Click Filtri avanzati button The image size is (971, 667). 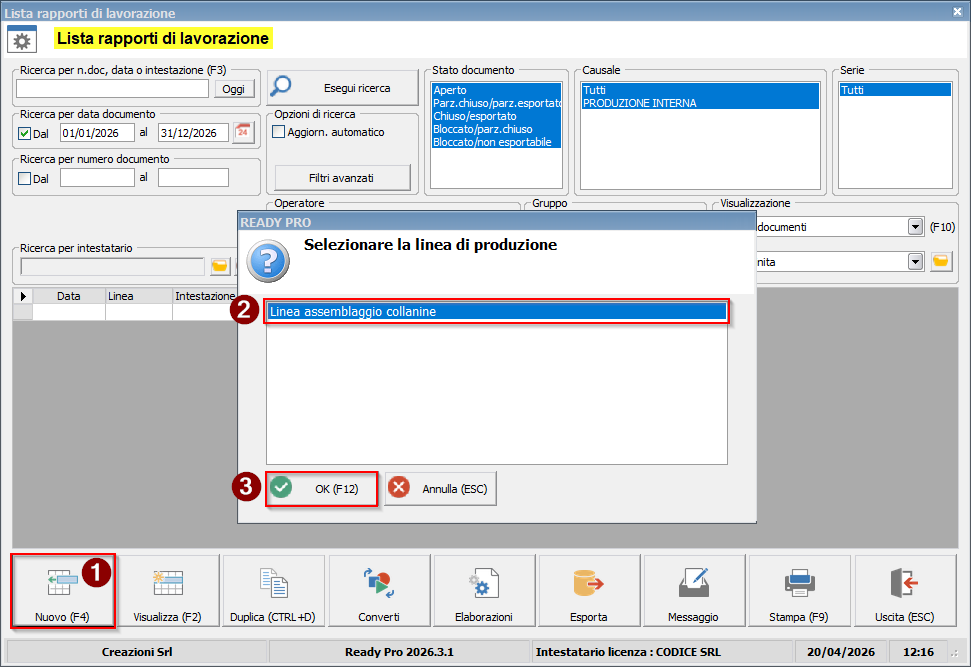(x=342, y=178)
